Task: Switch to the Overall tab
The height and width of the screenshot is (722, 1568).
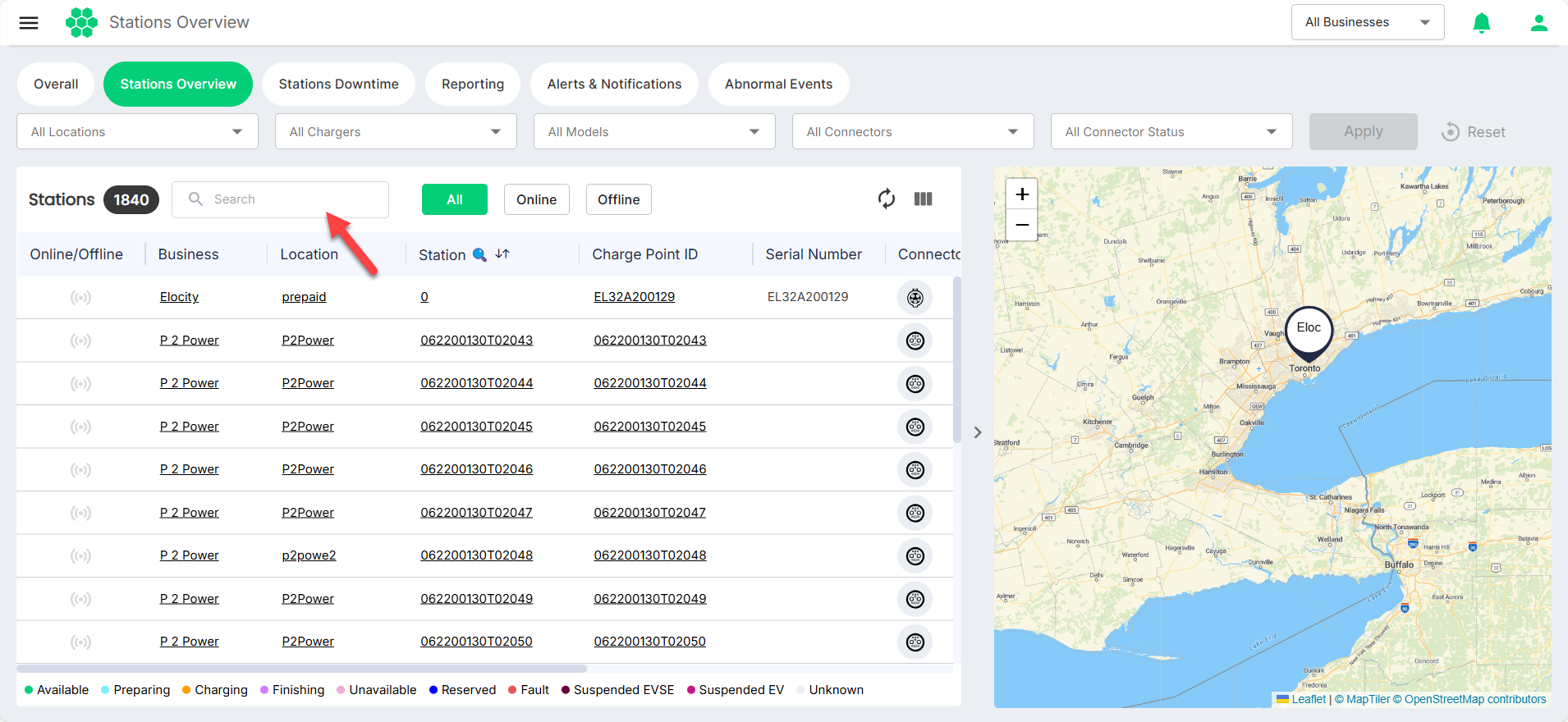Action: pyautogui.click(x=56, y=84)
